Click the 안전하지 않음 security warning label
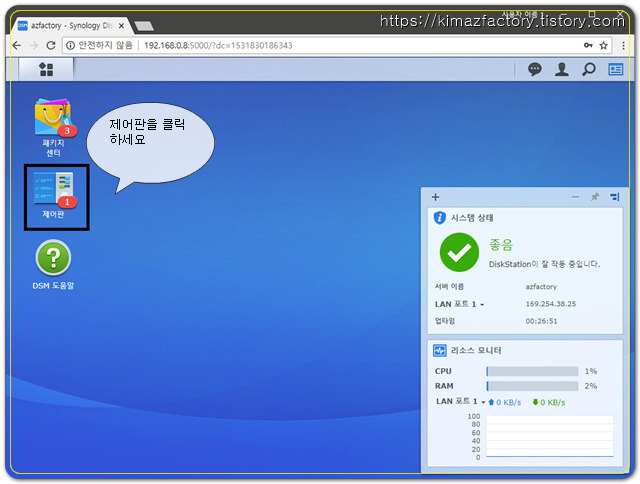Image resolution: width=640 pixels, height=484 pixels. tap(105, 45)
